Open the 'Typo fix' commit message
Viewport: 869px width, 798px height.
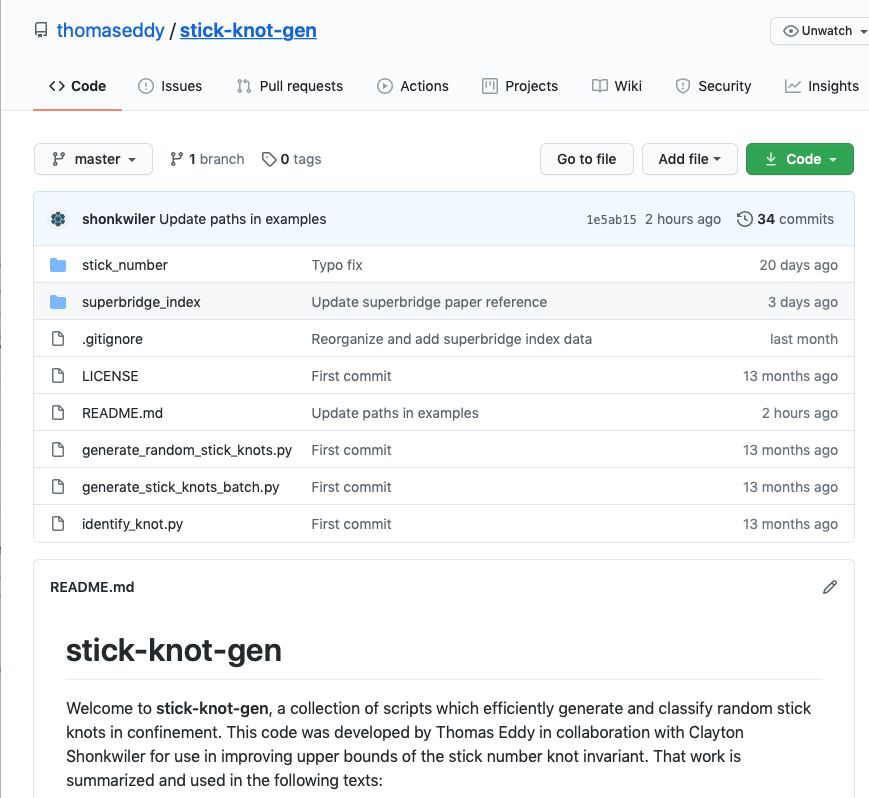[337, 265]
